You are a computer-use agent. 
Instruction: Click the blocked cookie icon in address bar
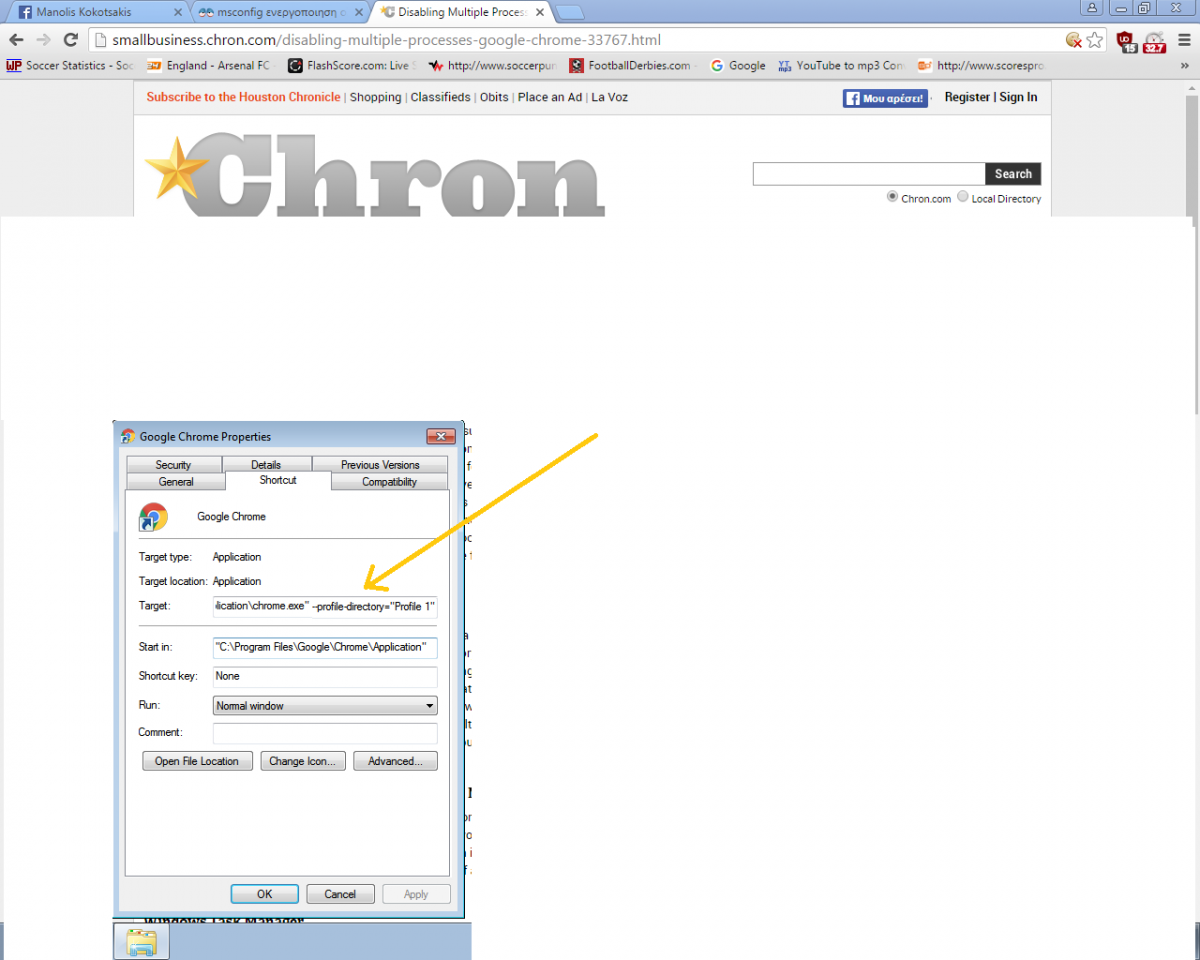1074,40
